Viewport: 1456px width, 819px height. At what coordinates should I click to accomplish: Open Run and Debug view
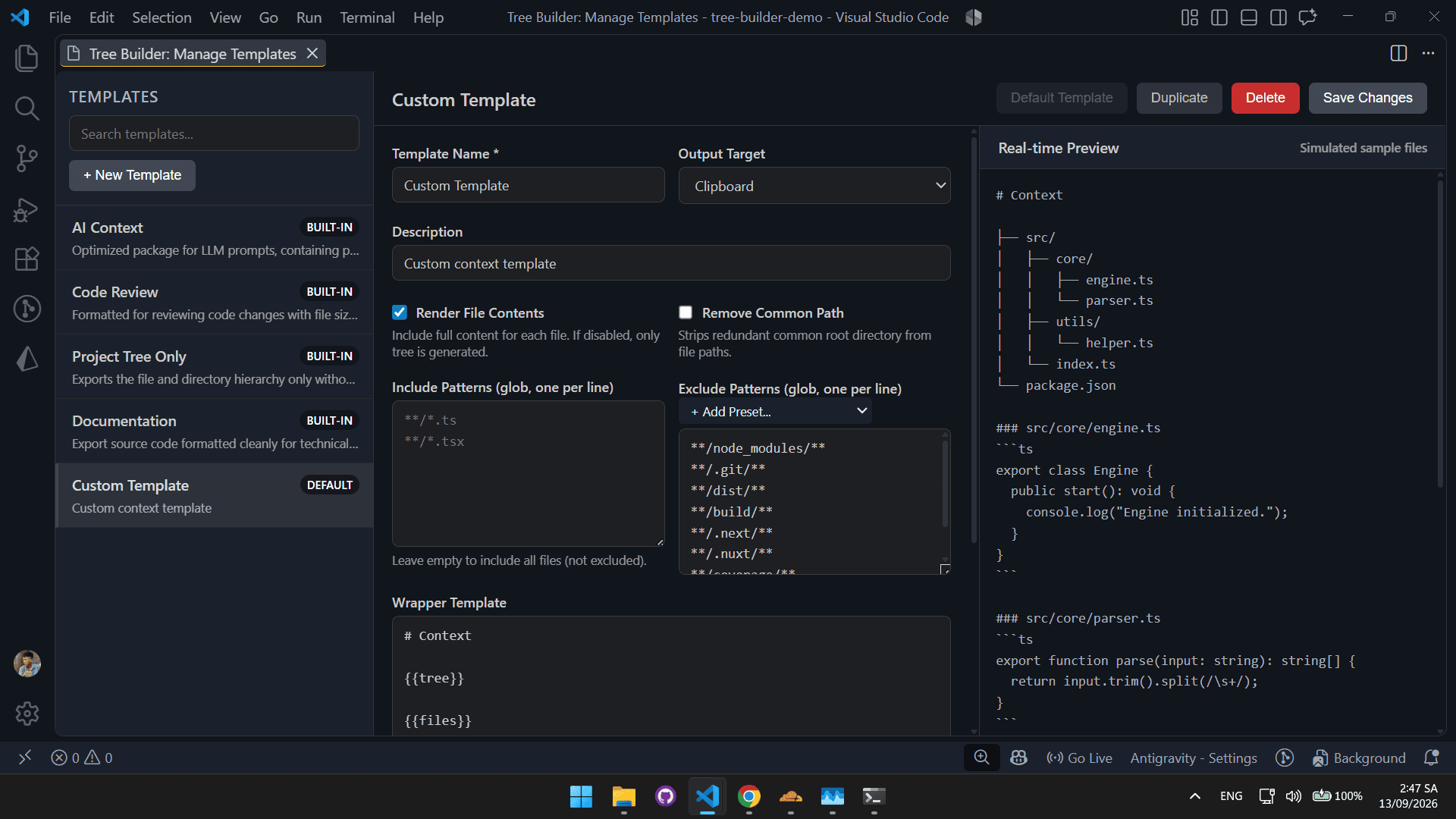[27, 209]
